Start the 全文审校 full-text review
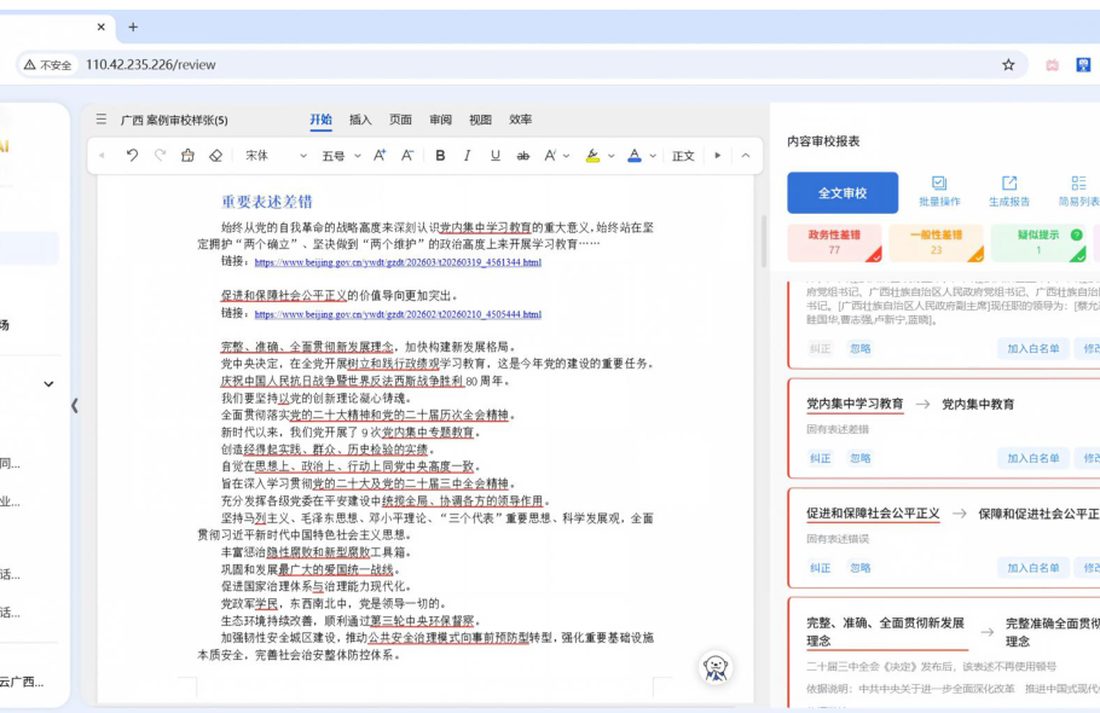 [843, 192]
